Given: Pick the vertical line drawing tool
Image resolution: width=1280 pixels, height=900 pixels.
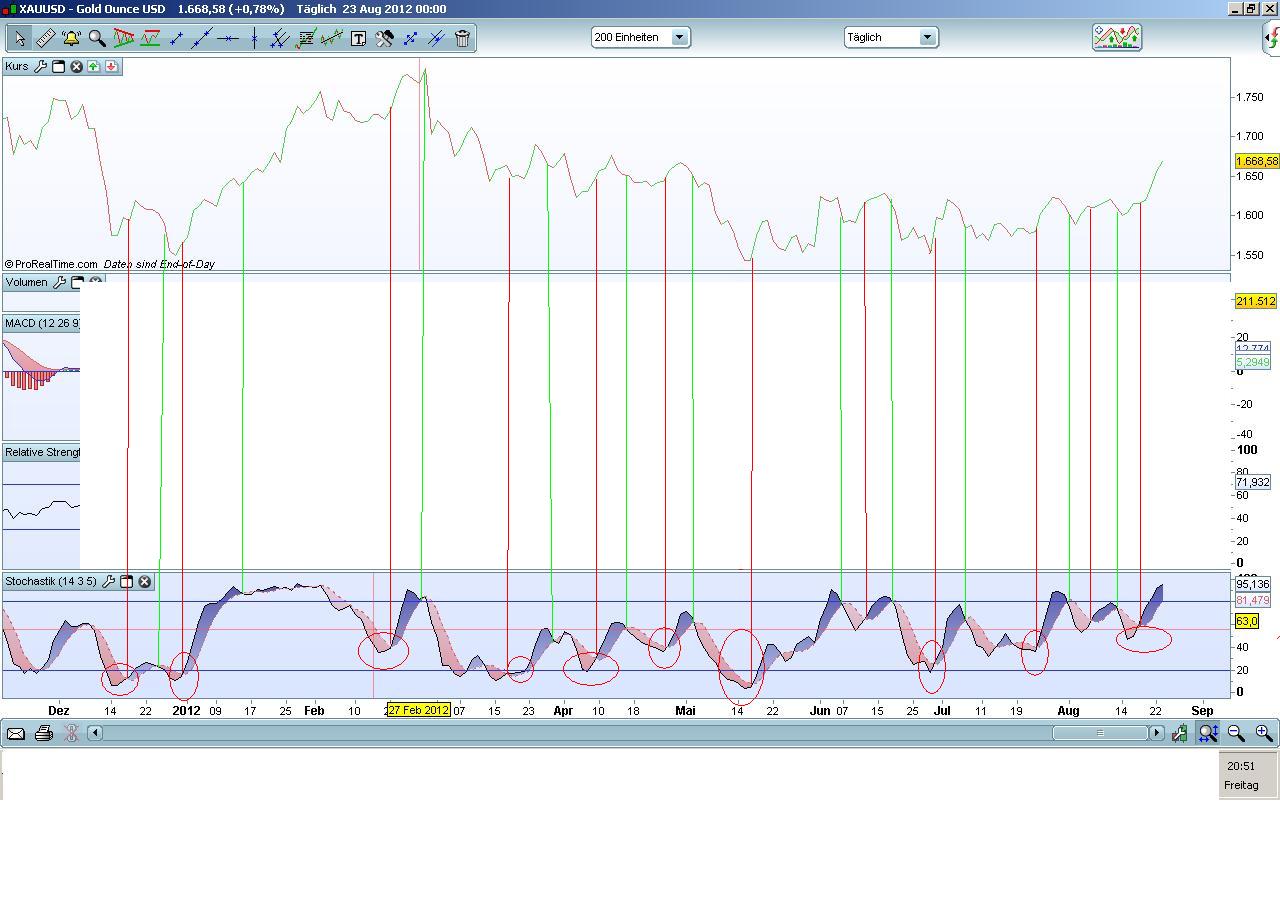Looking at the screenshot, I should (x=254, y=38).
